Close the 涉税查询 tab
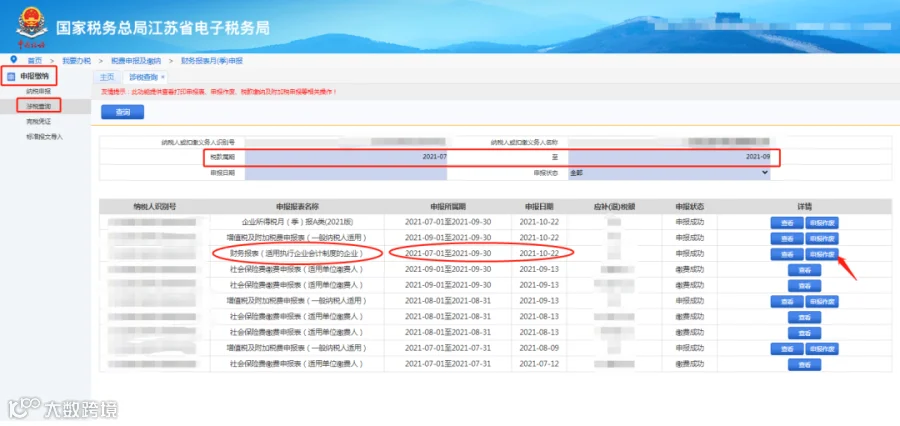The width and height of the screenshot is (900, 426). 162,77
